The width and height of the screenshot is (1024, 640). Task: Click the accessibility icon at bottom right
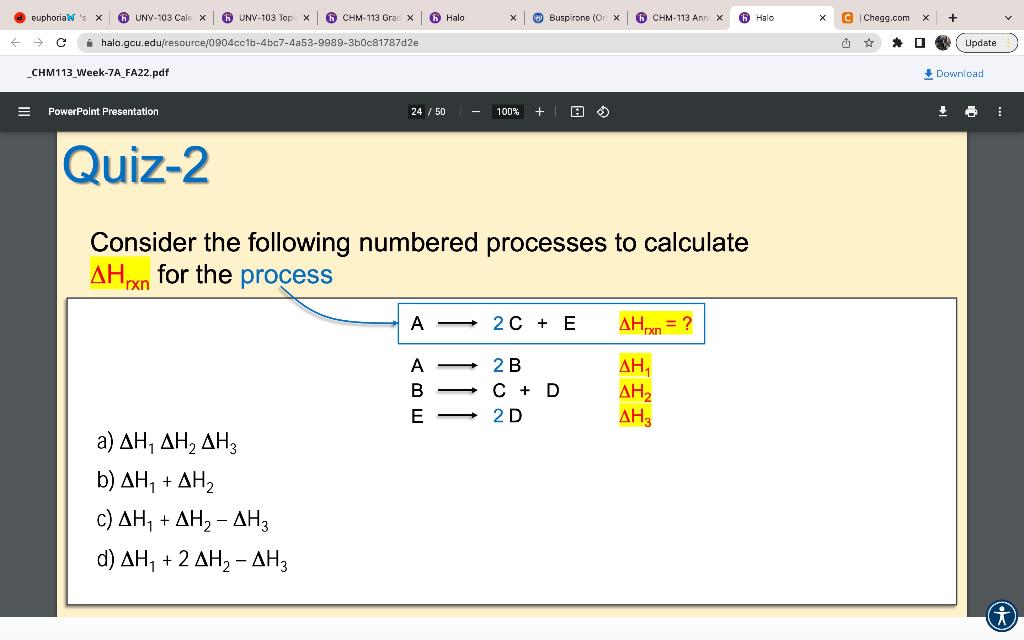tap(1000, 615)
